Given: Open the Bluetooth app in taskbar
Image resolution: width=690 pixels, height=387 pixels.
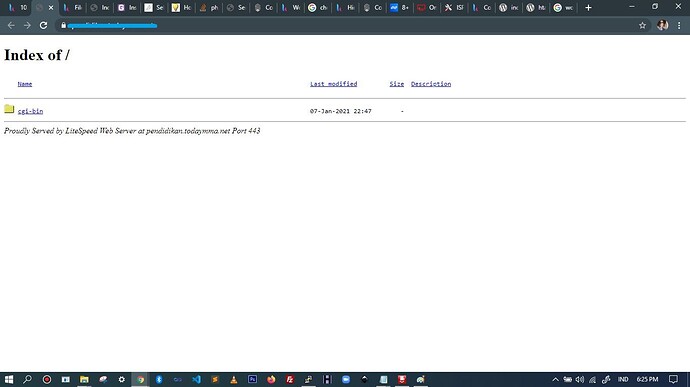Looking at the screenshot, I should point(159,379).
